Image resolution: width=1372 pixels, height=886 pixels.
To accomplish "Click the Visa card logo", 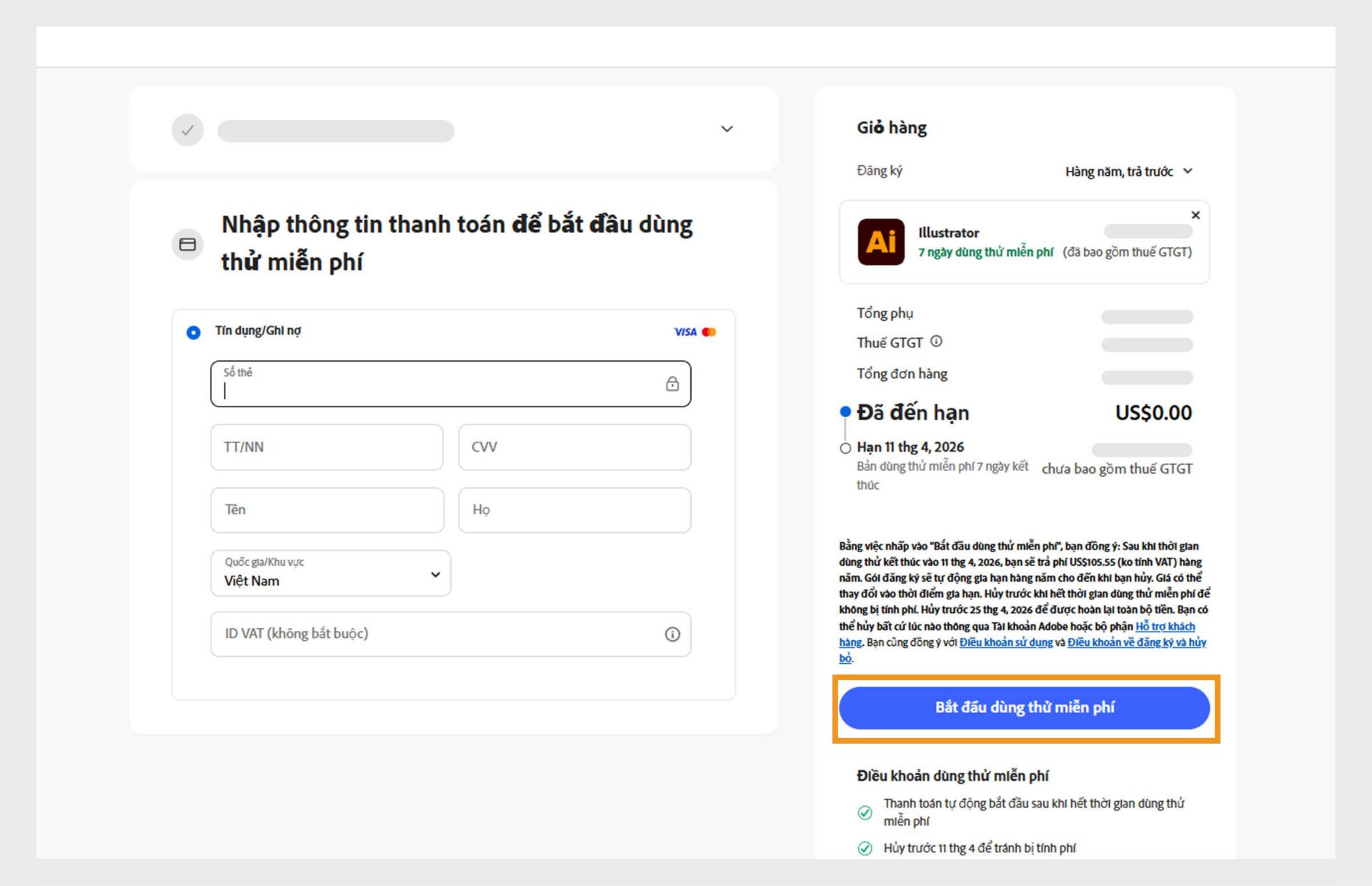I will (x=685, y=332).
